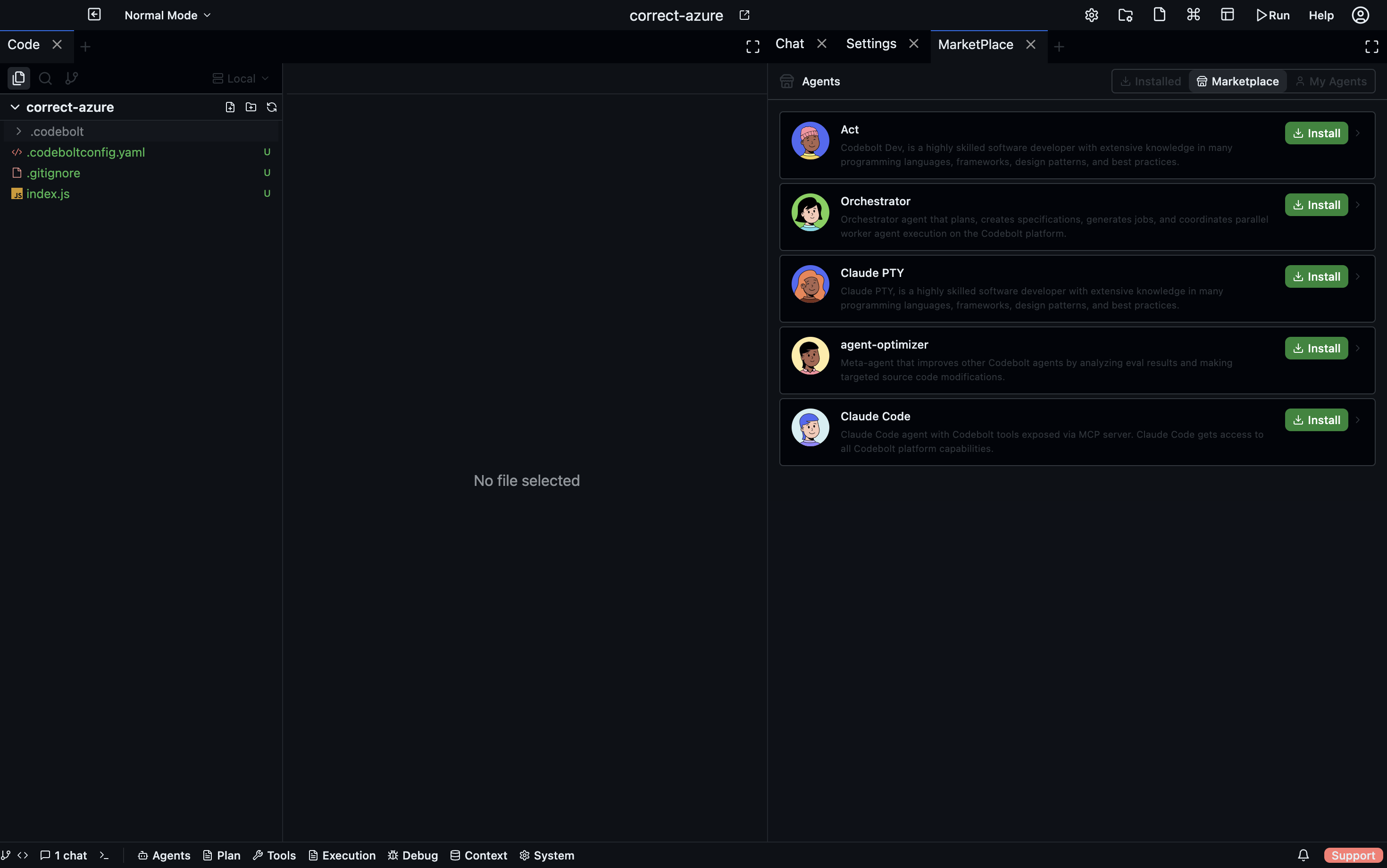Image resolution: width=1387 pixels, height=868 pixels.
Task: Expand details chevron for Claude PTY
Action: point(1358,277)
